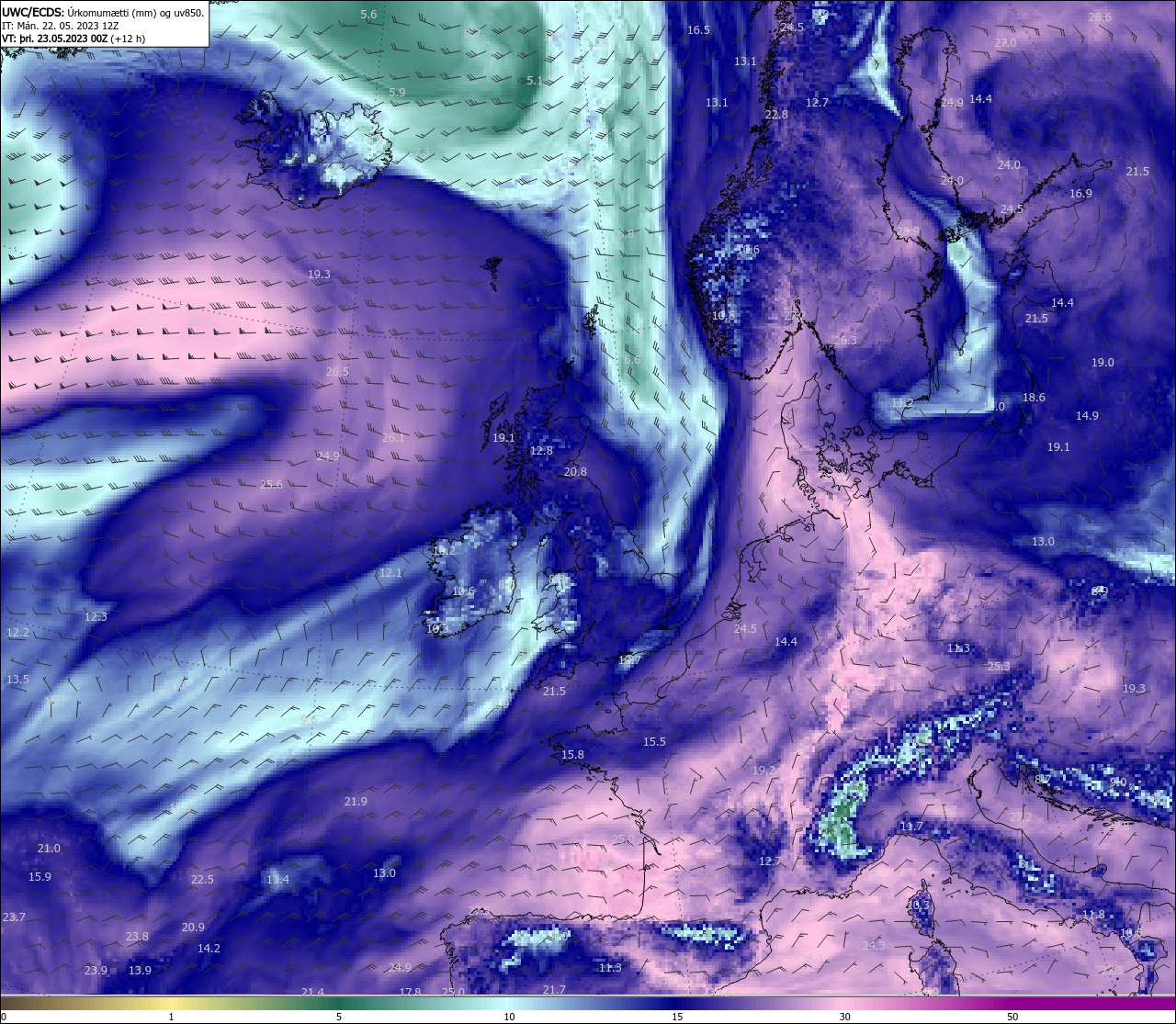Screen dimensions: 1176x1024
Task: Click the map value '19.0'
Action: coord(1102,363)
